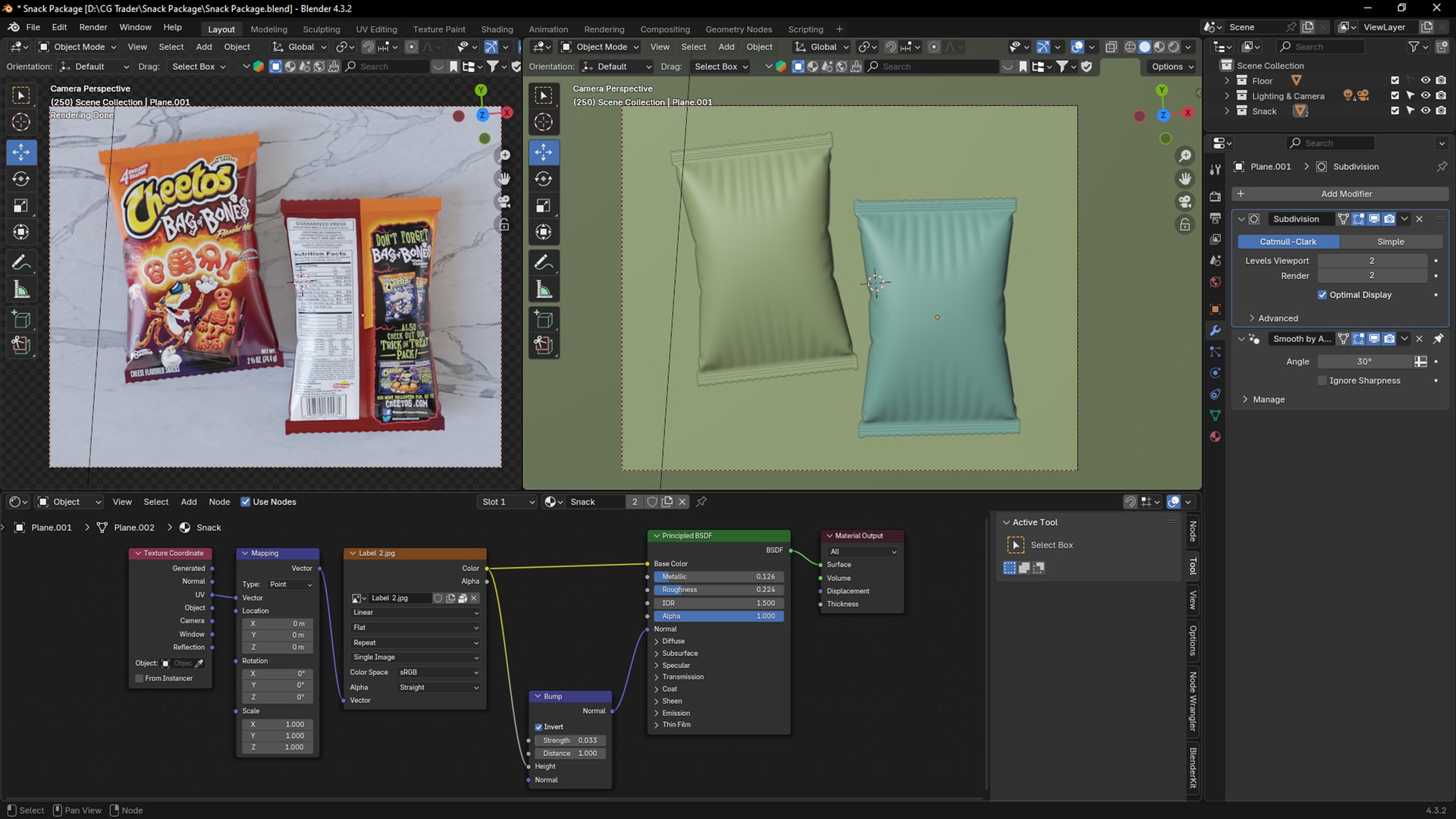Image resolution: width=1456 pixels, height=819 pixels.
Task: Toggle Invert checkbox in Bump node
Action: [538, 727]
